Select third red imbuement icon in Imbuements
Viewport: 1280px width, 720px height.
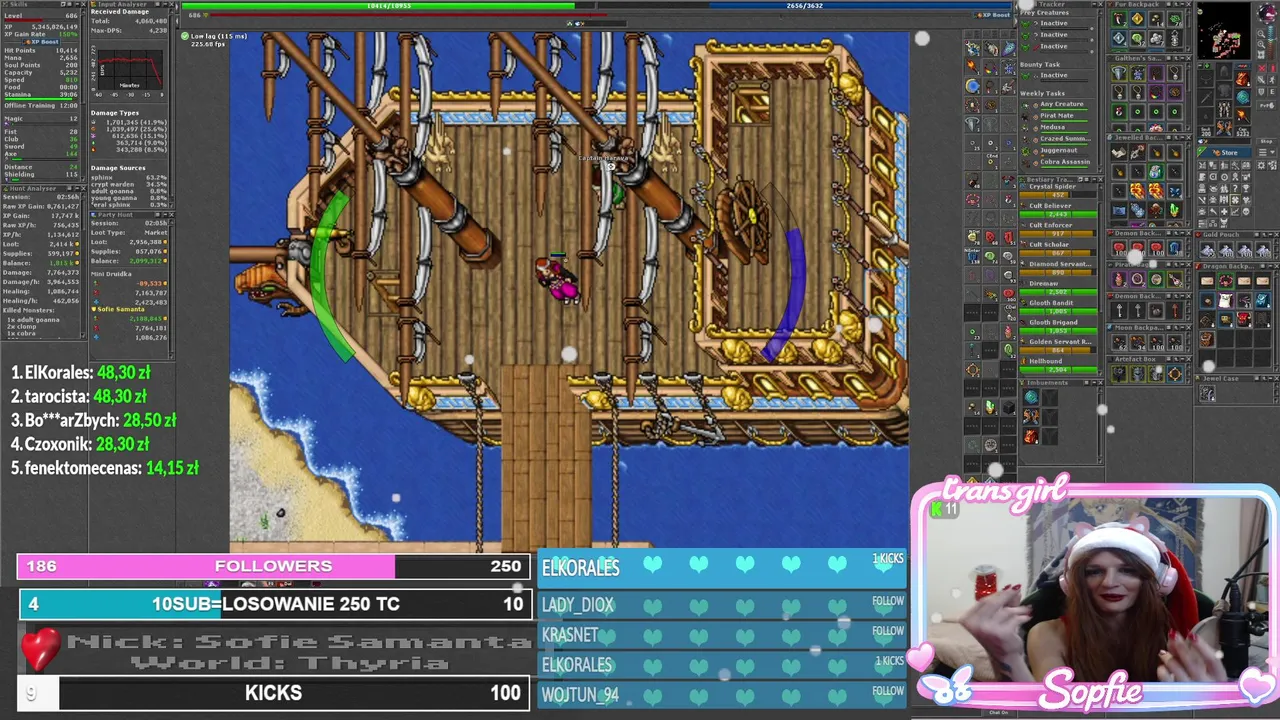click(x=1031, y=437)
